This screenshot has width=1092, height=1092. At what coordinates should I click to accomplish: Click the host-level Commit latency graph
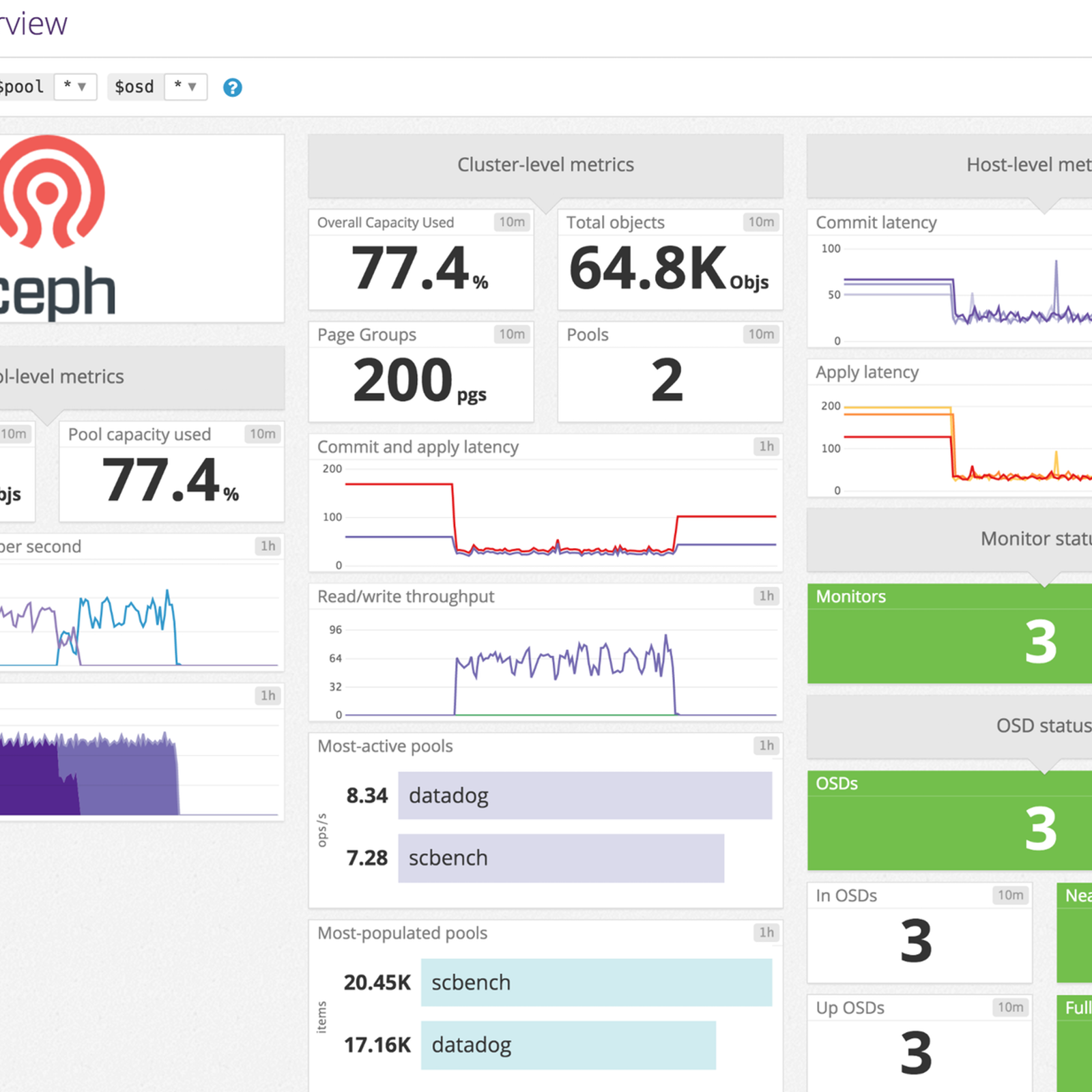[955, 293]
